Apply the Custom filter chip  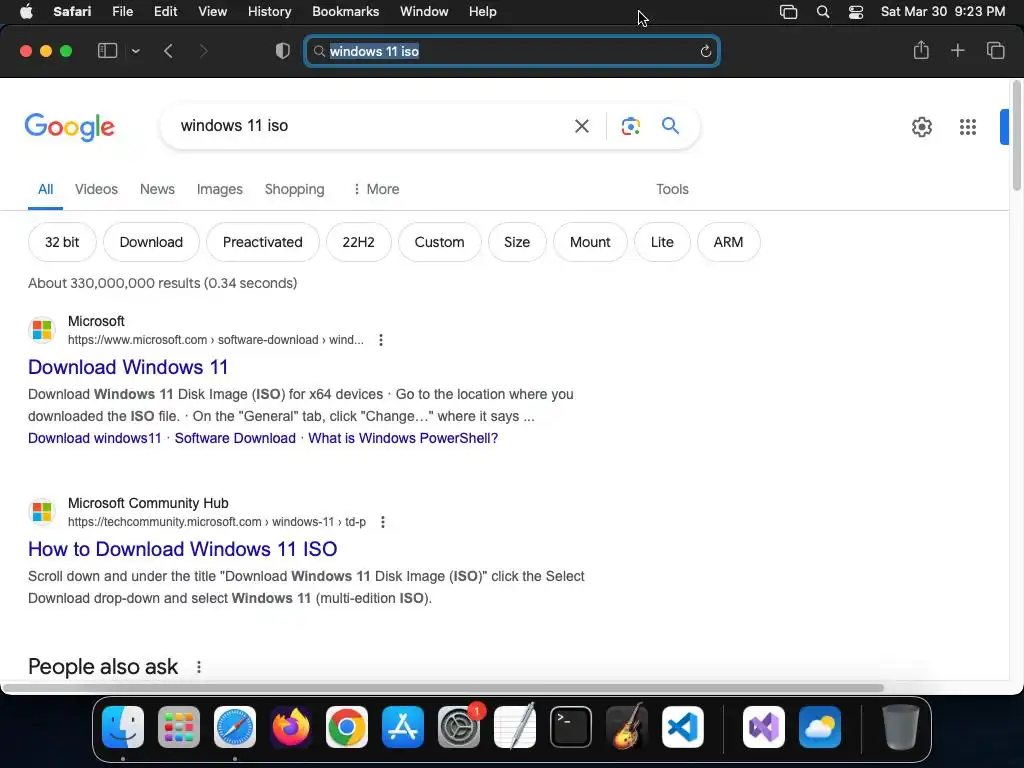440,242
